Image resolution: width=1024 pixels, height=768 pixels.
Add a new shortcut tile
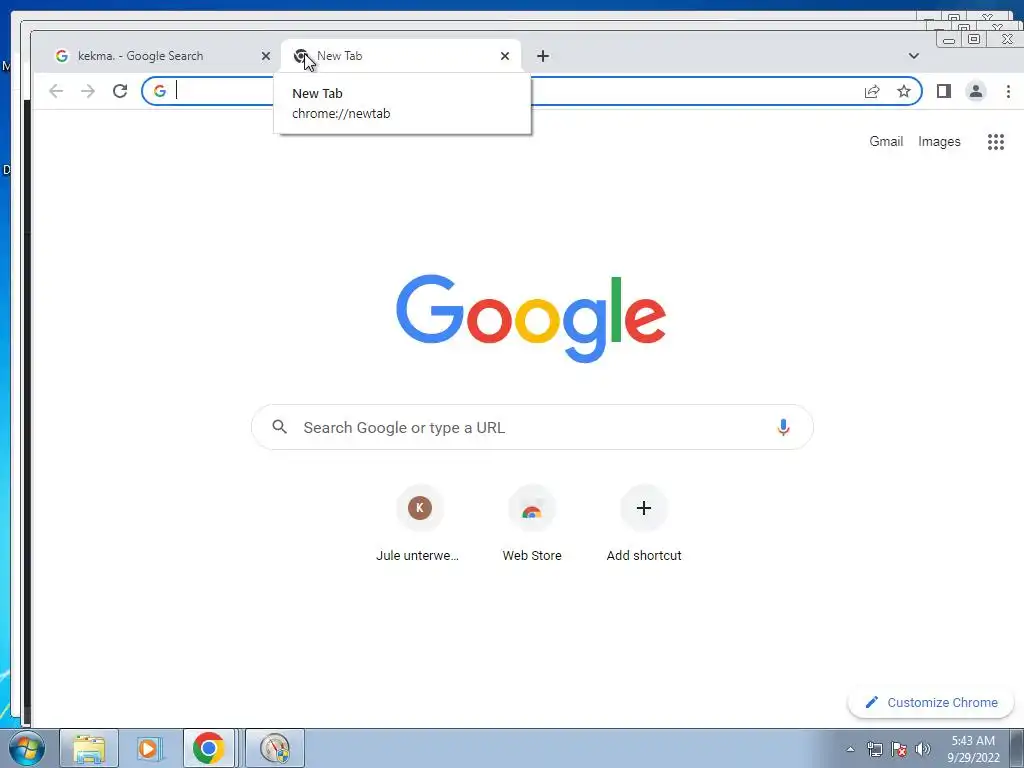click(643, 524)
